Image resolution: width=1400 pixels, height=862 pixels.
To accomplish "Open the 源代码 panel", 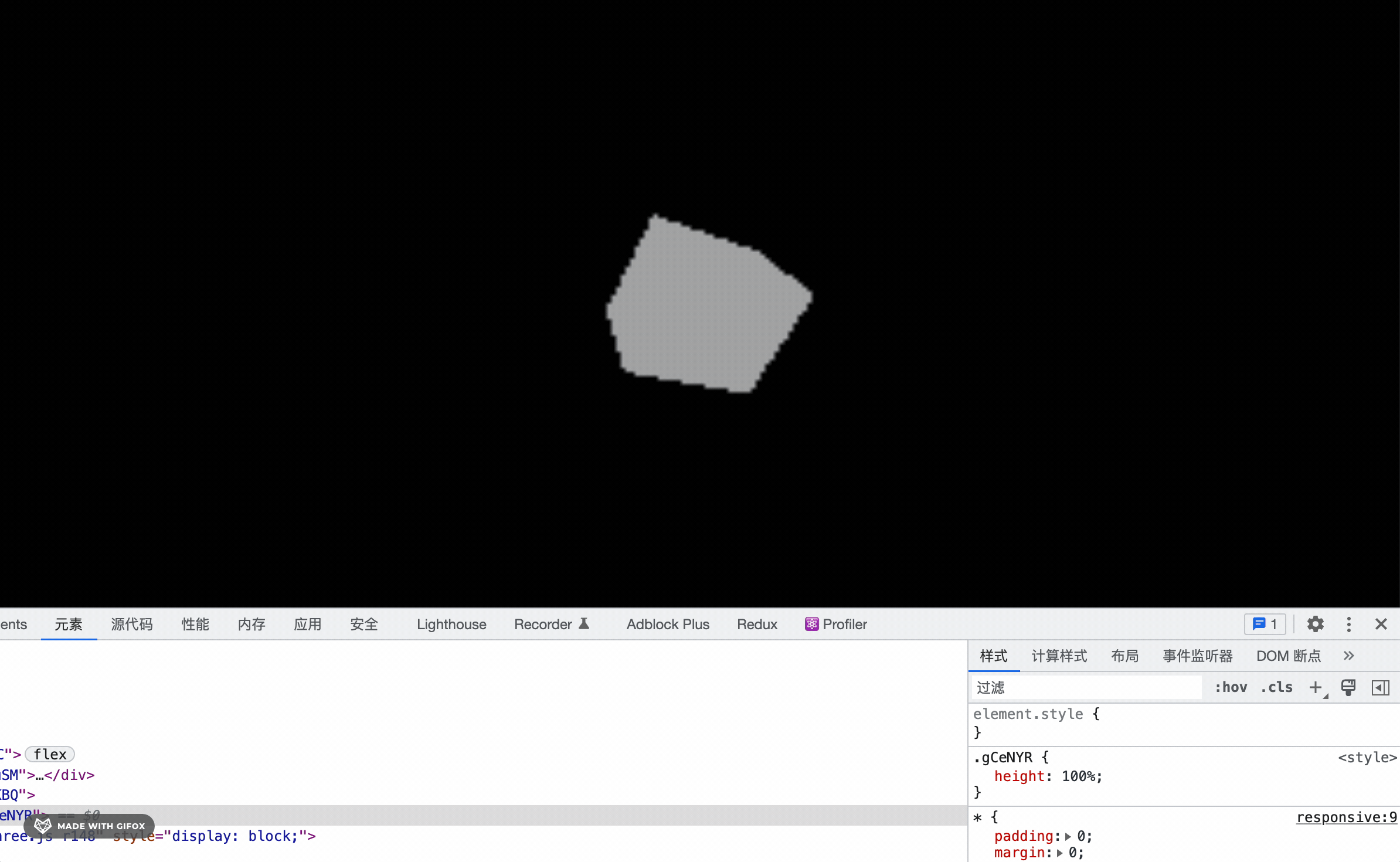I will pos(131,623).
